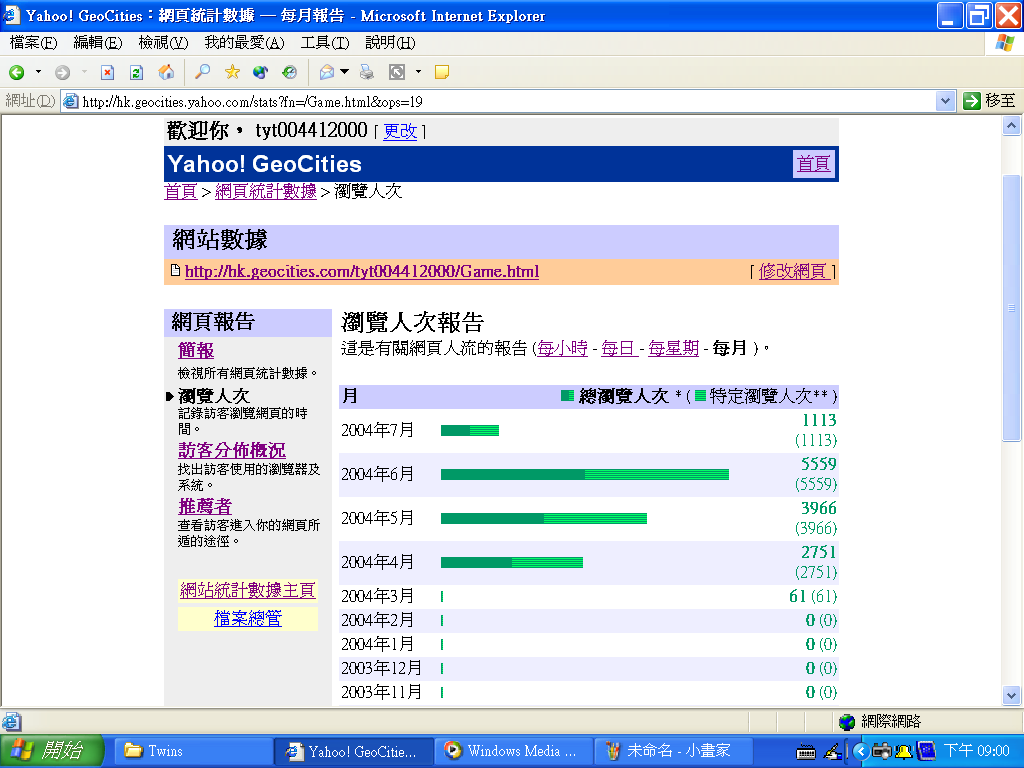The width and height of the screenshot is (1024, 768).
Task: Open the 我的最愛(A) menu
Action: click(x=244, y=43)
